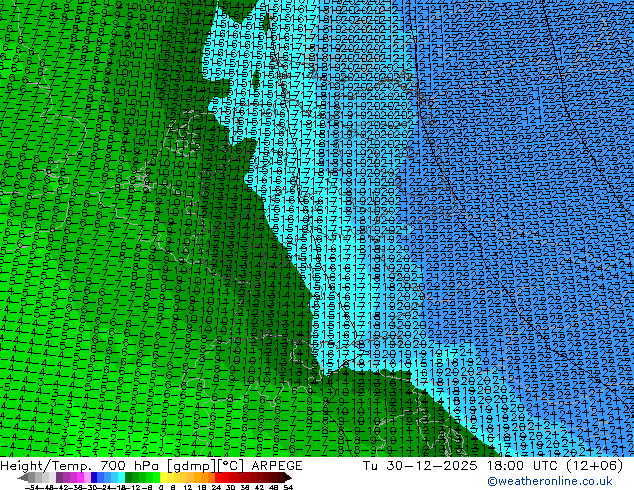634x490 pixels.
Task: Select the yellow swatch at 0 in the legend
Action: 163,477
